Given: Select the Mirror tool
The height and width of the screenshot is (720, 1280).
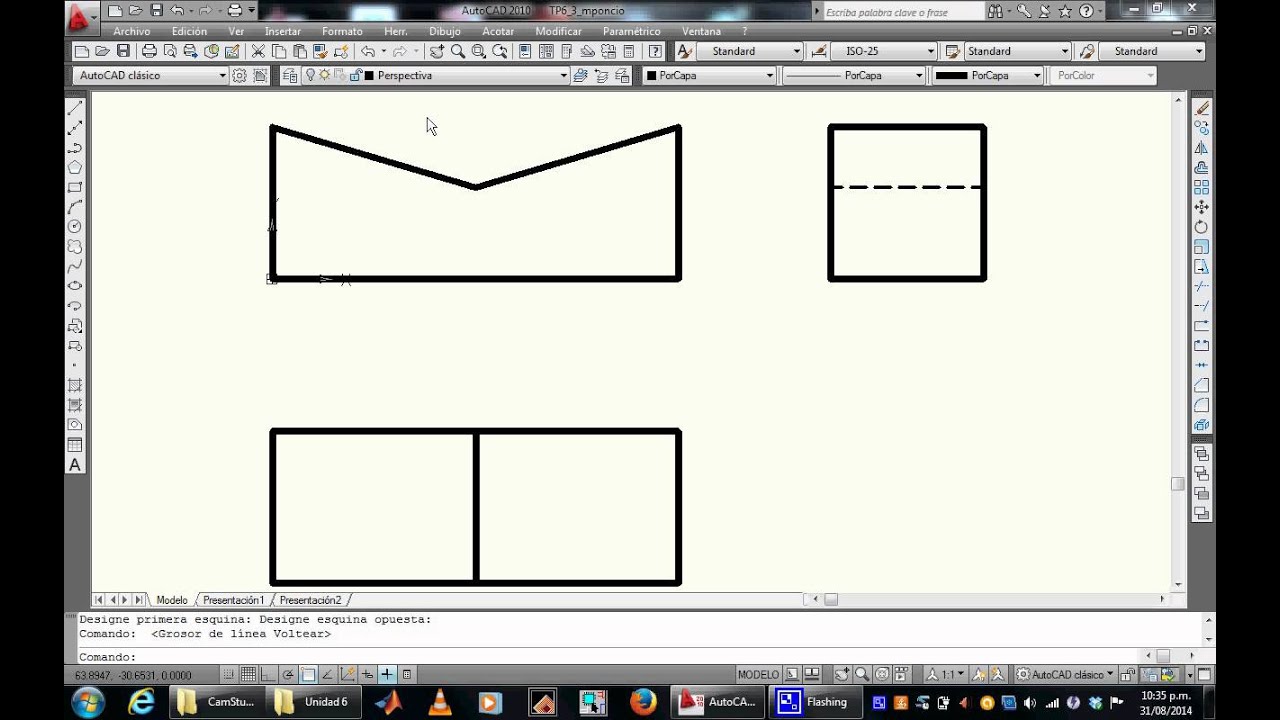Looking at the screenshot, I should [1202, 148].
